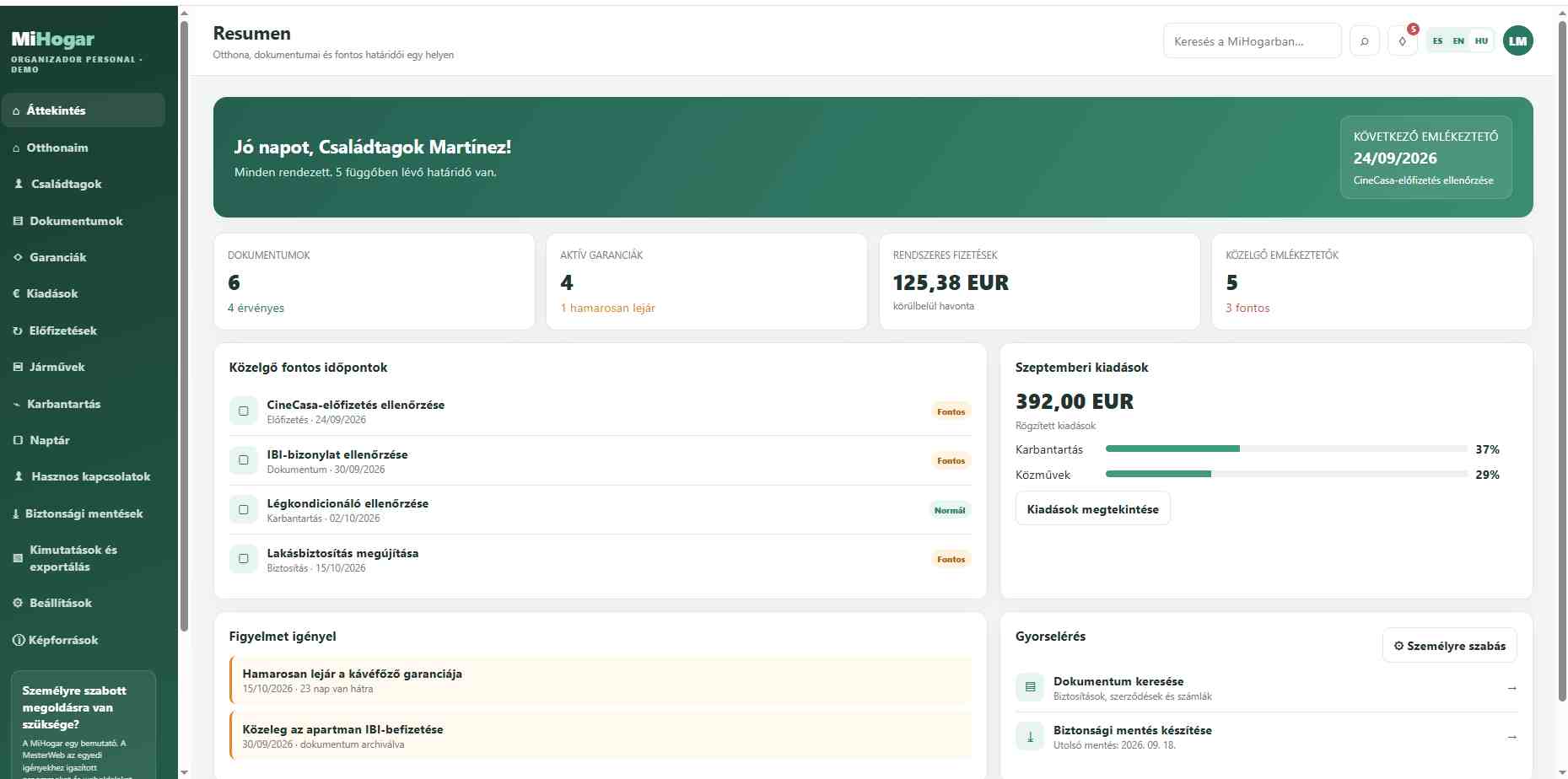
Task: Click the sidebar vertical scrollbar
Action: click(184, 325)
